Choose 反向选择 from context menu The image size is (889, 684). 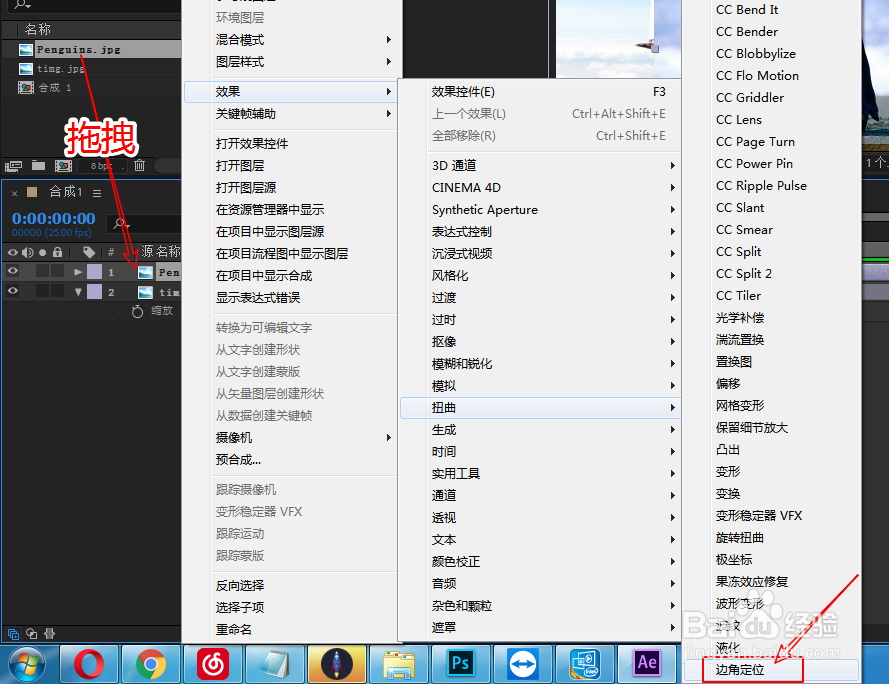290,585
